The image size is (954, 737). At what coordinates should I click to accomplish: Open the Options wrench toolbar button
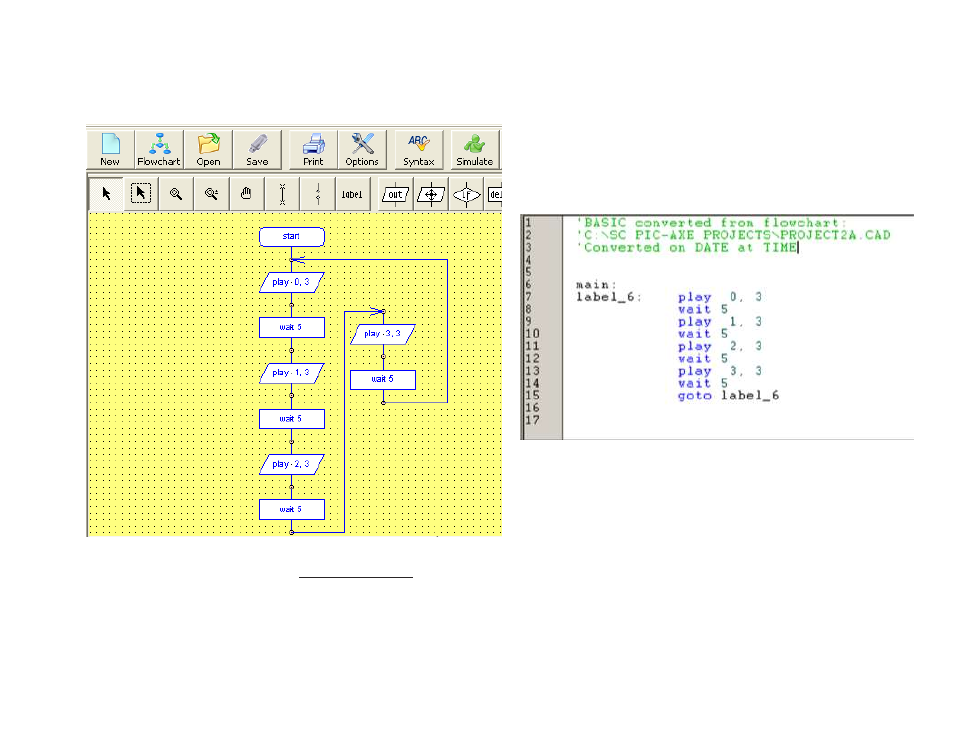362,149
